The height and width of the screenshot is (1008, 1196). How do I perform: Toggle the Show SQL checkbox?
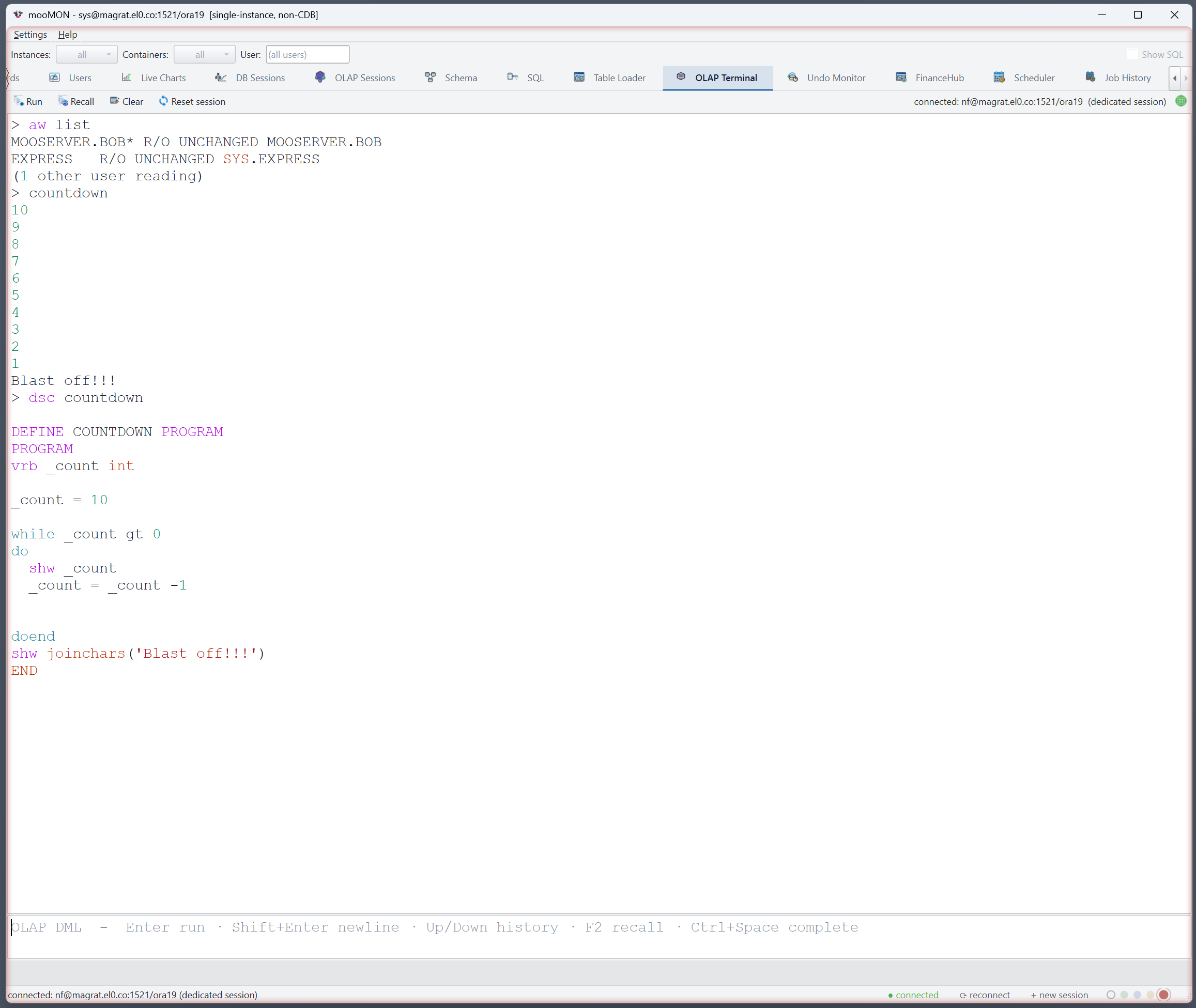point(1132,54)
